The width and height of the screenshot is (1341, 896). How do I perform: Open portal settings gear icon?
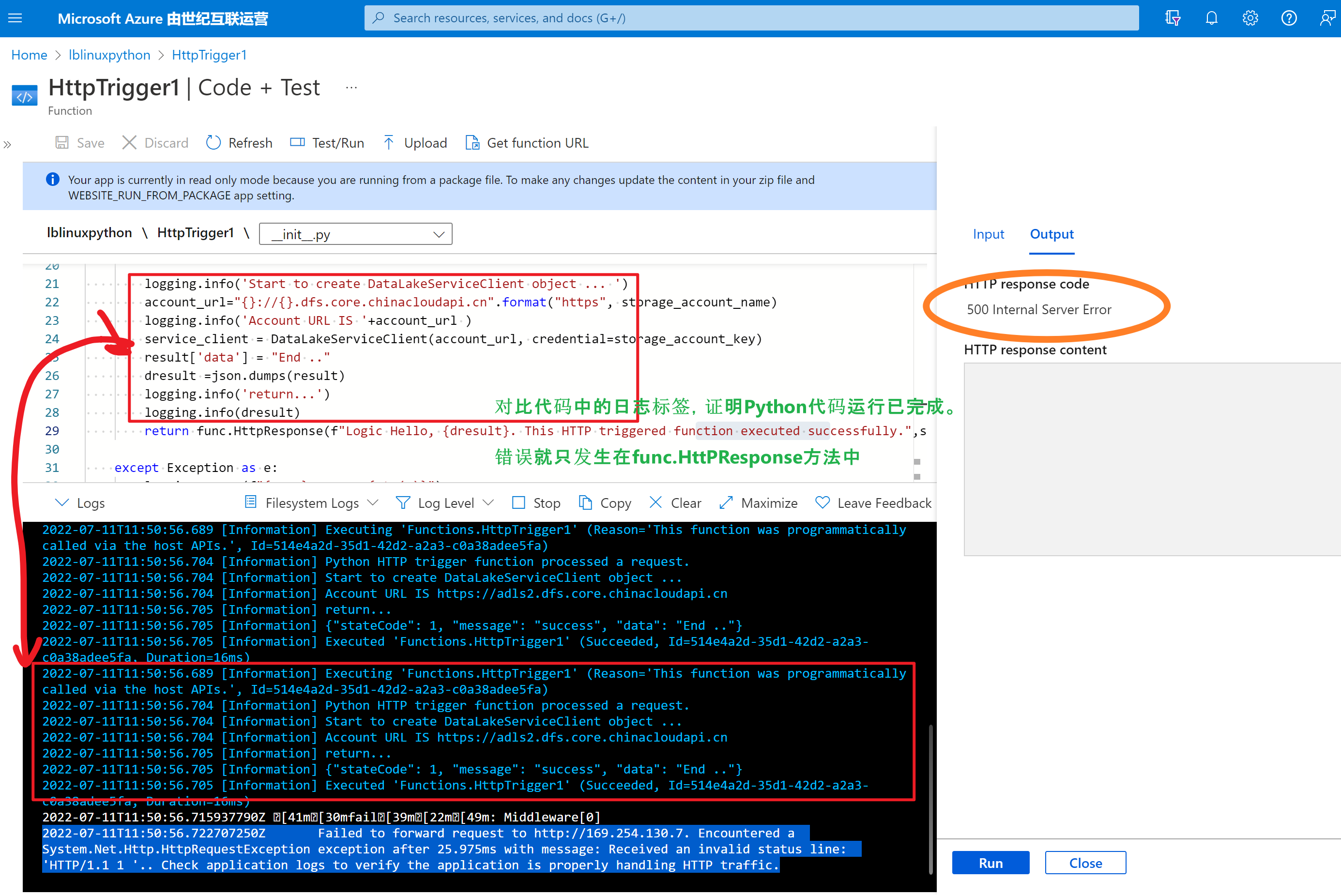pos(1250,18)
